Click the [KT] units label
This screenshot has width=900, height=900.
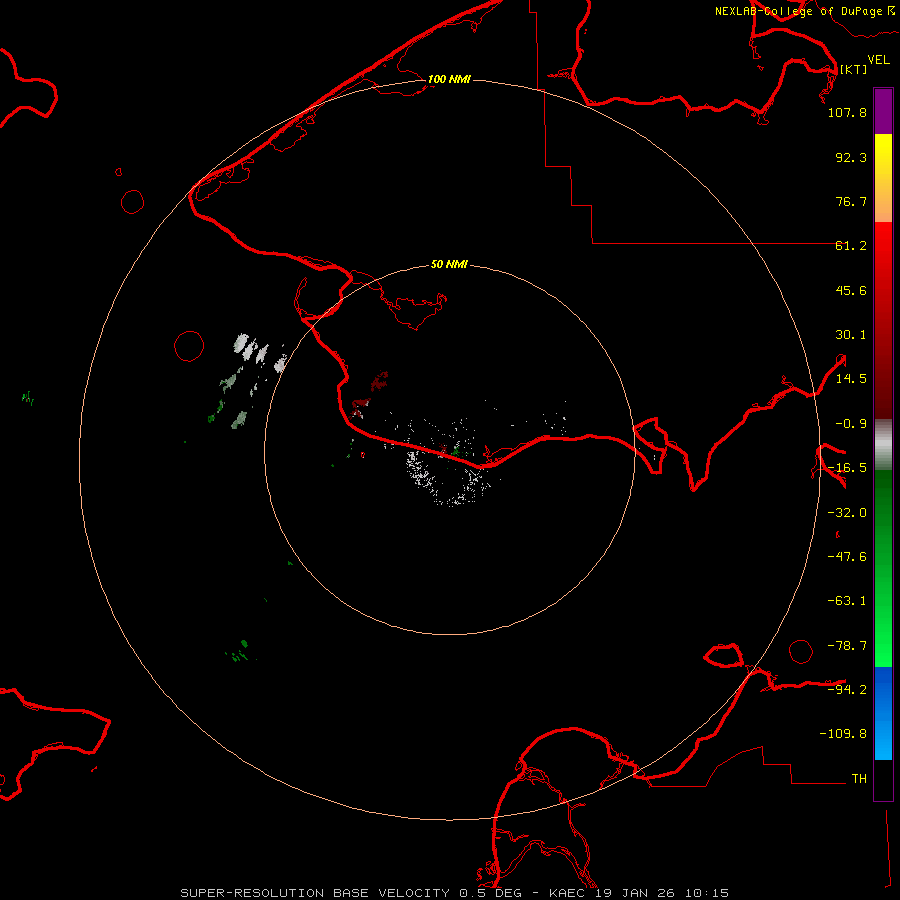pos(853,69)
